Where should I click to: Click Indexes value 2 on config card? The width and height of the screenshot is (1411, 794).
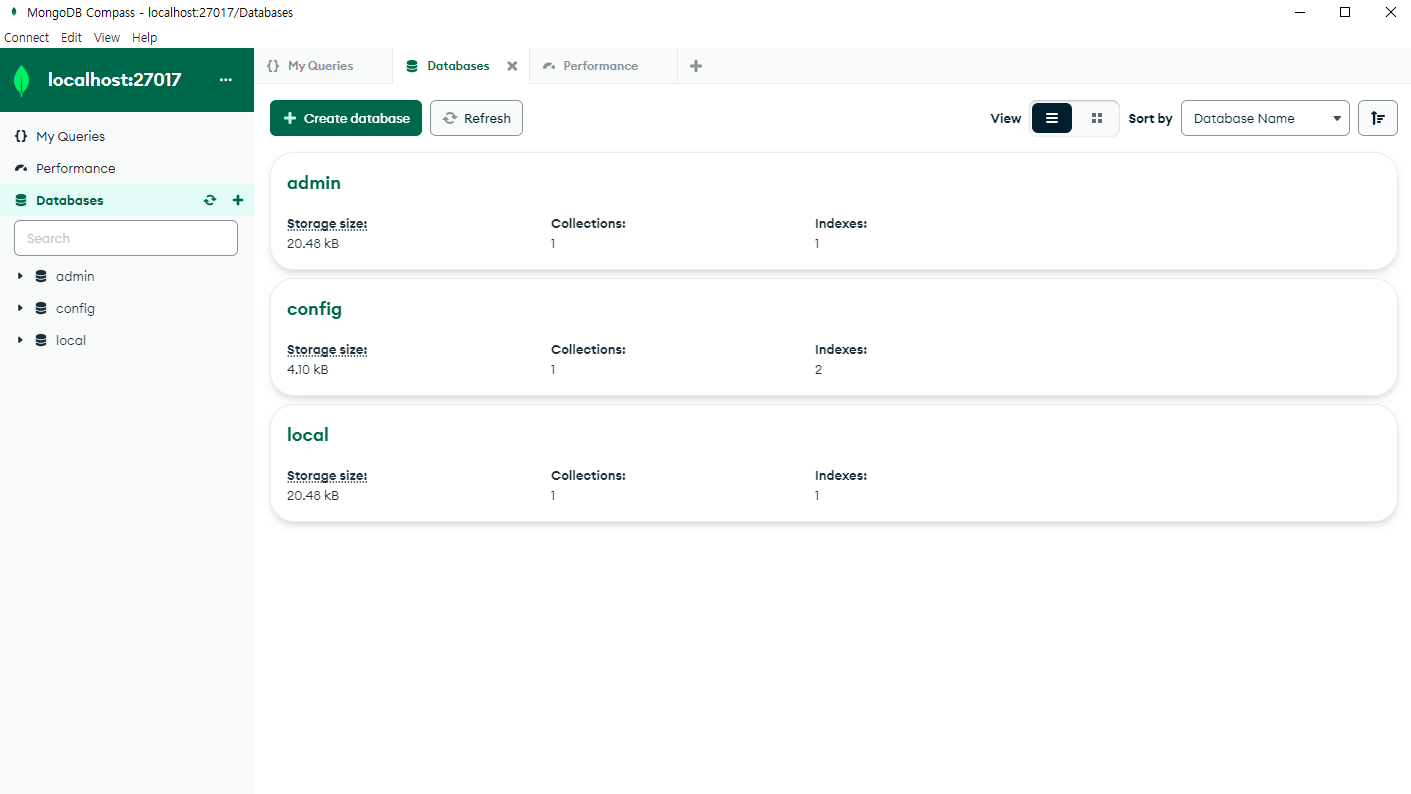click(818, 370)
